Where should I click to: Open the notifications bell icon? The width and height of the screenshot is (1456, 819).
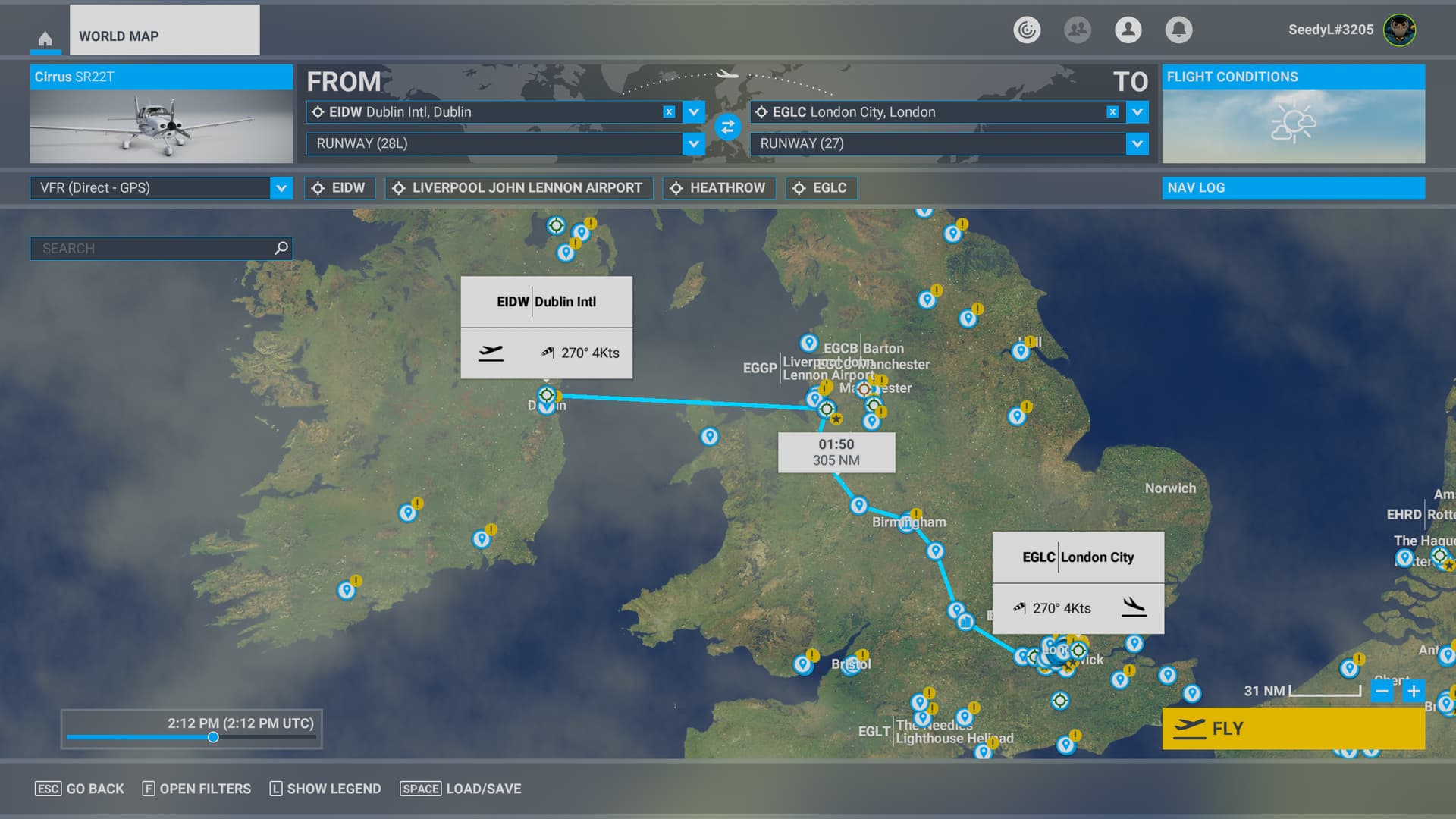point(1178,30)
